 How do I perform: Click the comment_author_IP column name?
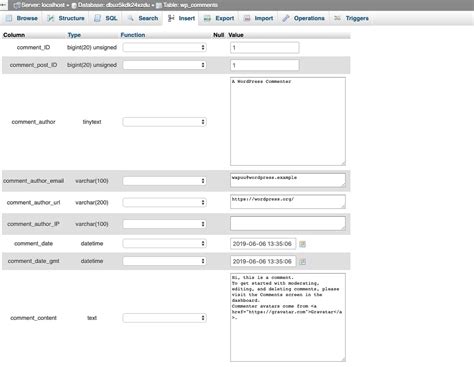pyautogui.click(x=33, y=224)
